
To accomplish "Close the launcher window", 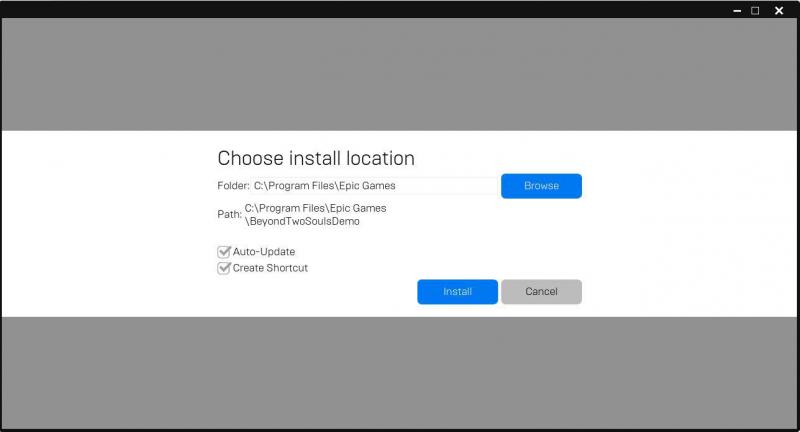I will (x=779, y=10).
